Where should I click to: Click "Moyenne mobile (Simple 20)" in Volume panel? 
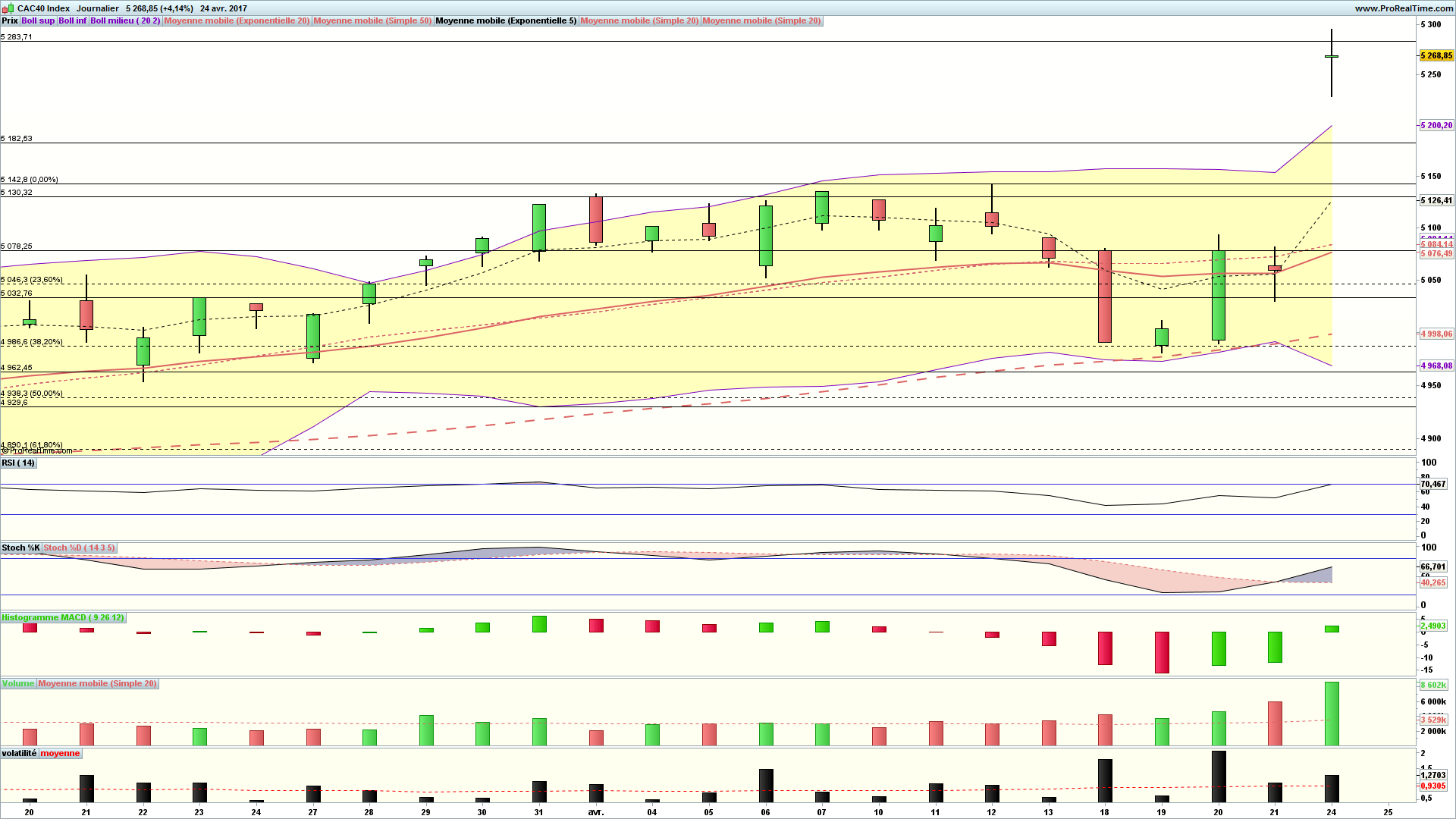(x=97, y=683)
